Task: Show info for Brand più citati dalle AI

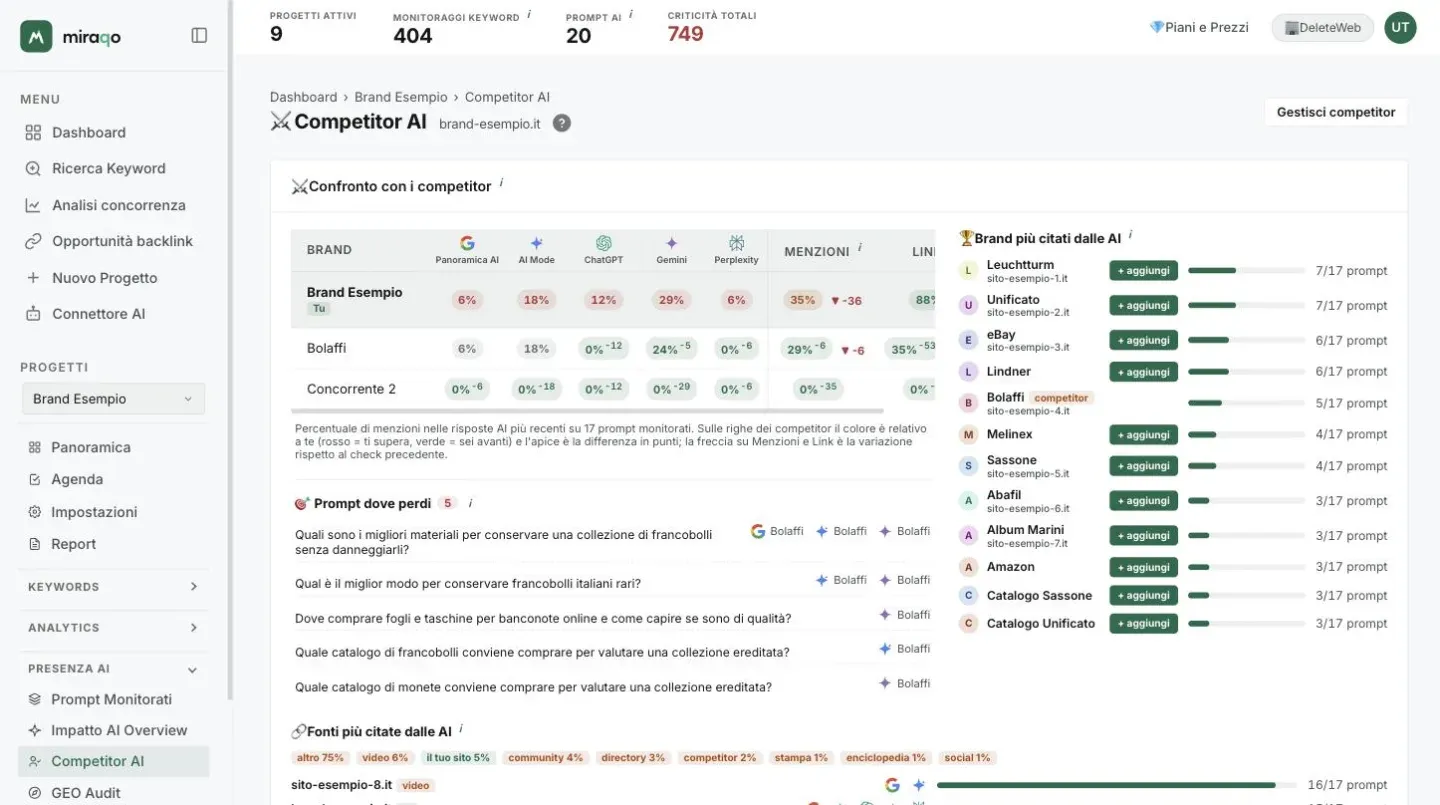Action: [1130, 236]
